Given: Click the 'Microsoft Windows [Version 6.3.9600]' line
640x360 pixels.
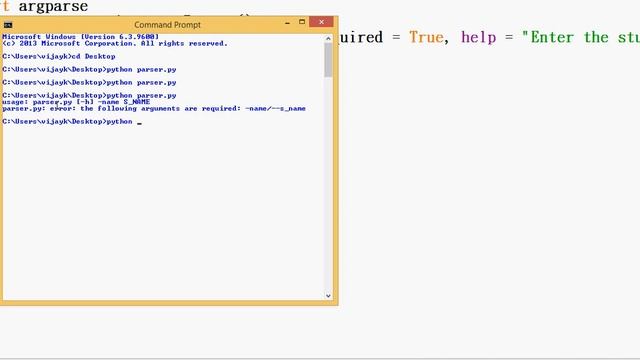Looking at the screenshot, I should (80, 37).
